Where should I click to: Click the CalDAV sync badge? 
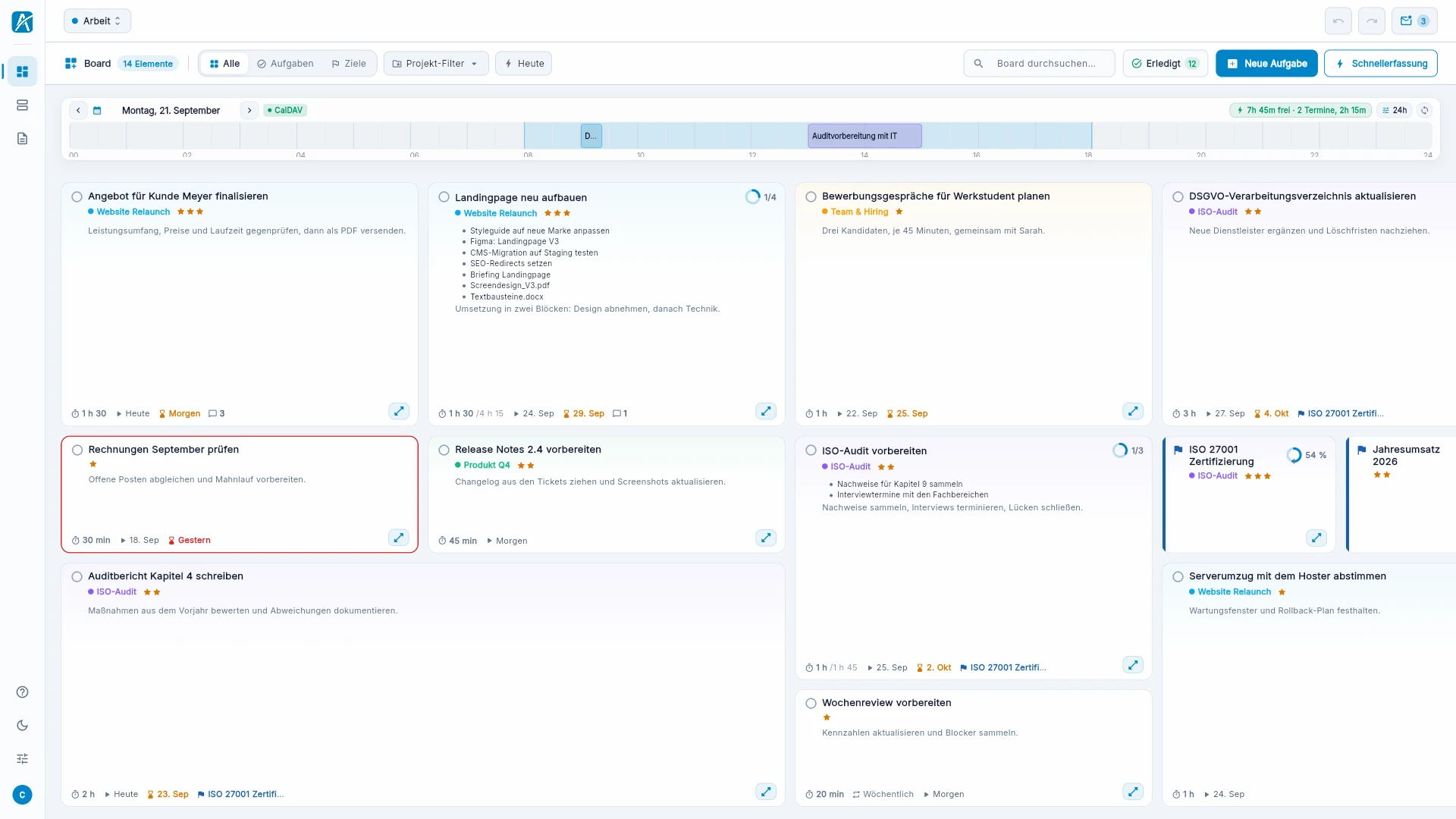tap(285, 110)
